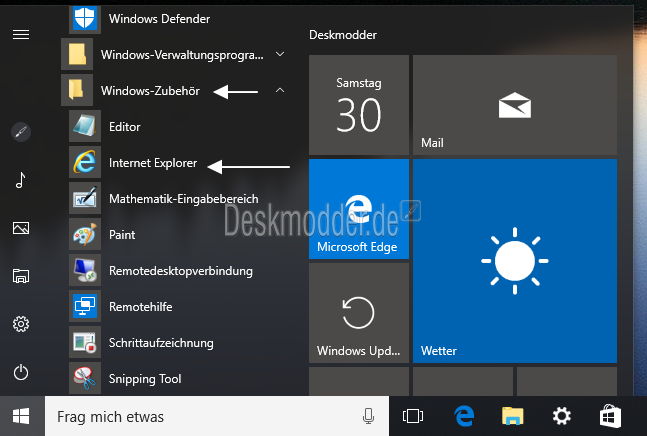The image size is (647, 436).
Task: Open the Windows Update tile
Action: click(x=359, y=313)
